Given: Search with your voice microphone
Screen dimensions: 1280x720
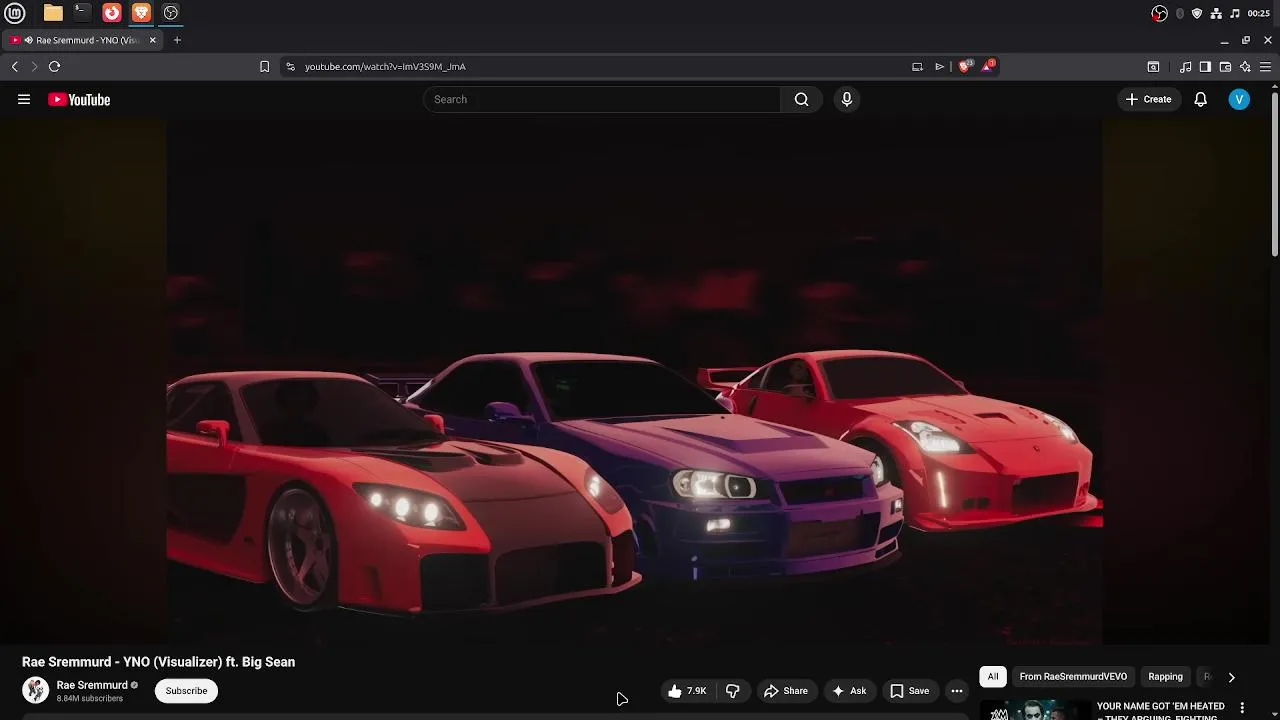Looking at the screenshot, I should tap(846, 99).
